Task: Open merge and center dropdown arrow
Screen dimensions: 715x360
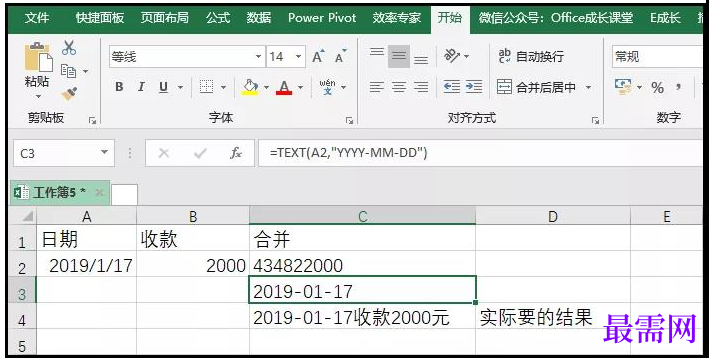Action: (588, 87)
